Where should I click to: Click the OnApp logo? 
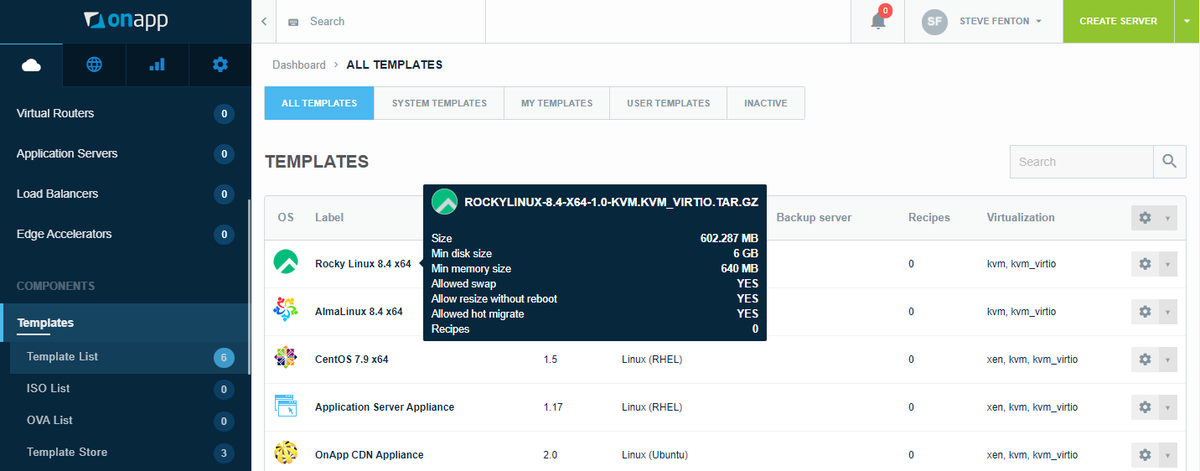[x=124, y=20]
